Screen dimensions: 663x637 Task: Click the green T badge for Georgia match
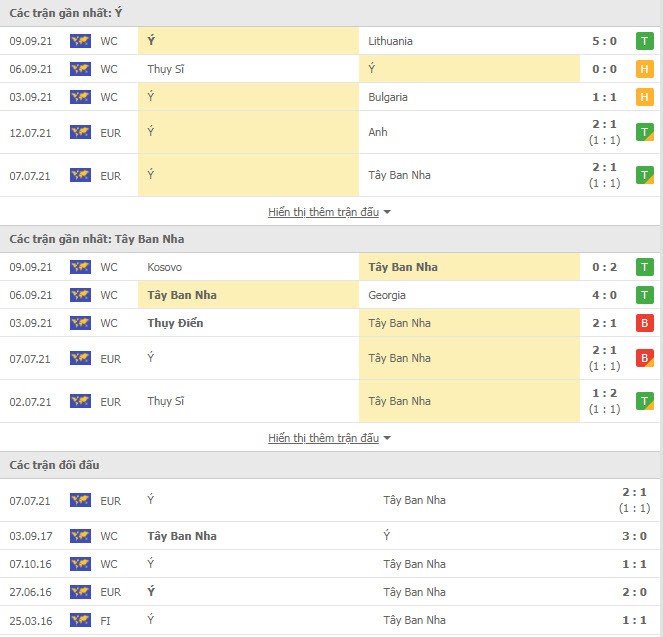(644, 295)
